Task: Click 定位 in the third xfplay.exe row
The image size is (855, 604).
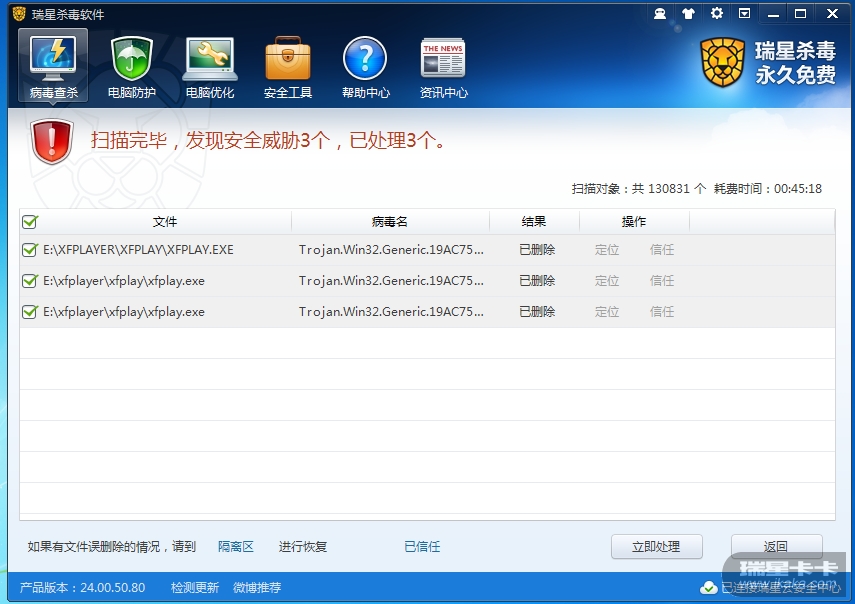Action: (x=607, y=312)
